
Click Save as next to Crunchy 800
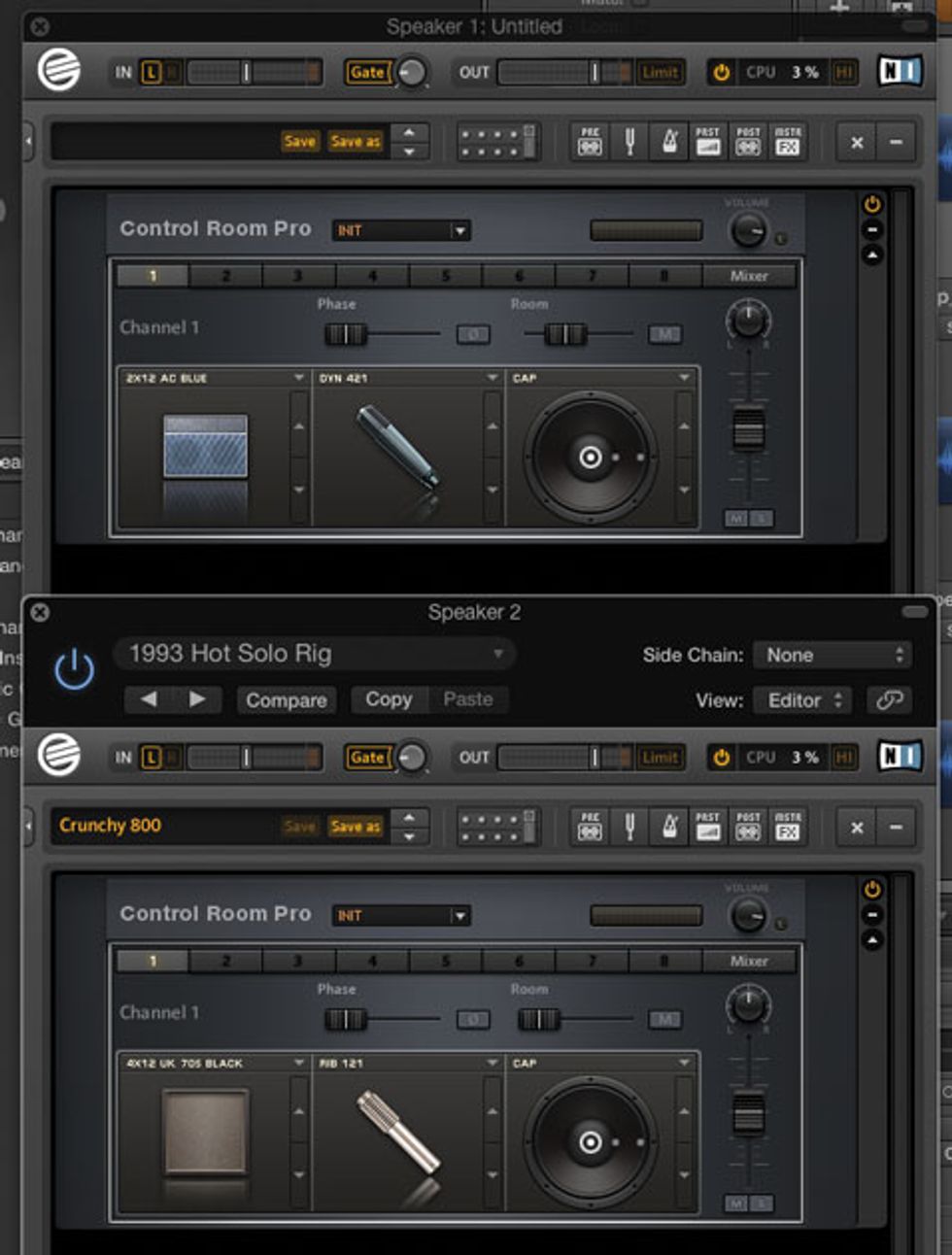pyautogui.click(x=355, y=827)
